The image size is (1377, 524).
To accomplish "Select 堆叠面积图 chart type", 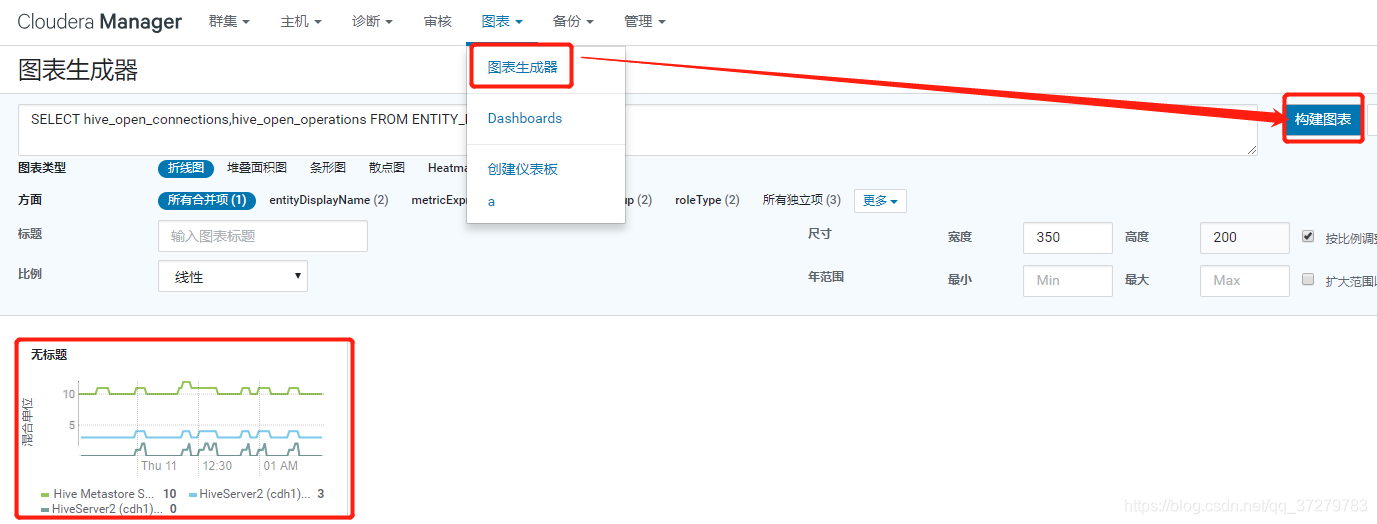I will [257, 168].
